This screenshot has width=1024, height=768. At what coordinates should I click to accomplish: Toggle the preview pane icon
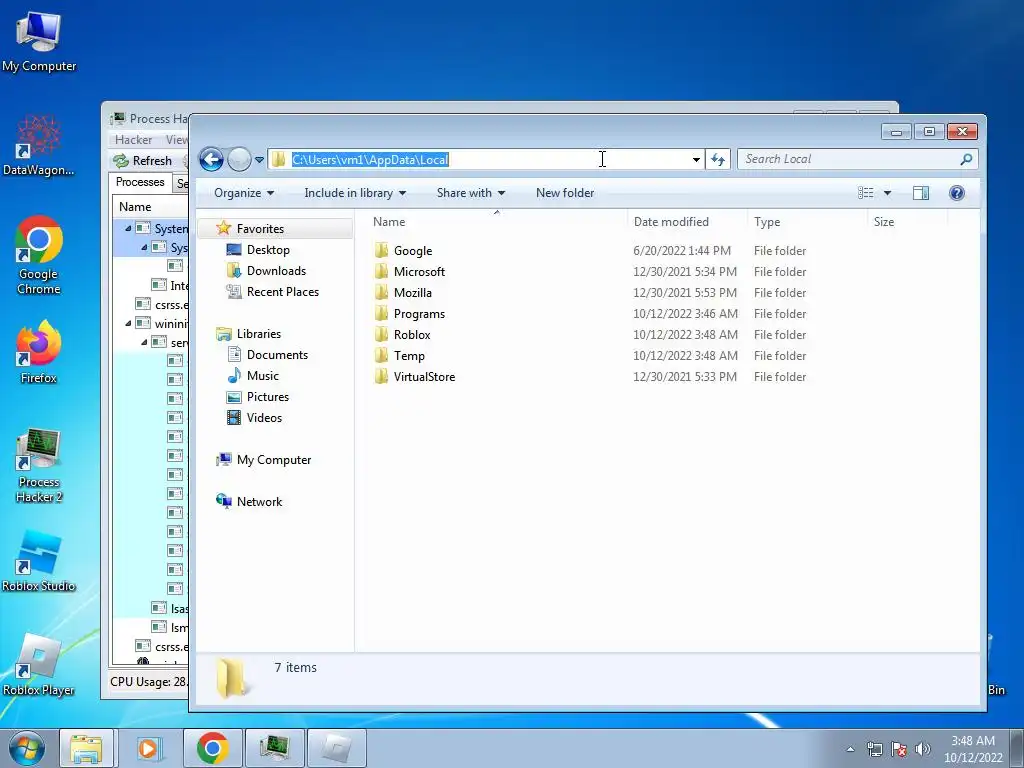[x=921, y=193]
